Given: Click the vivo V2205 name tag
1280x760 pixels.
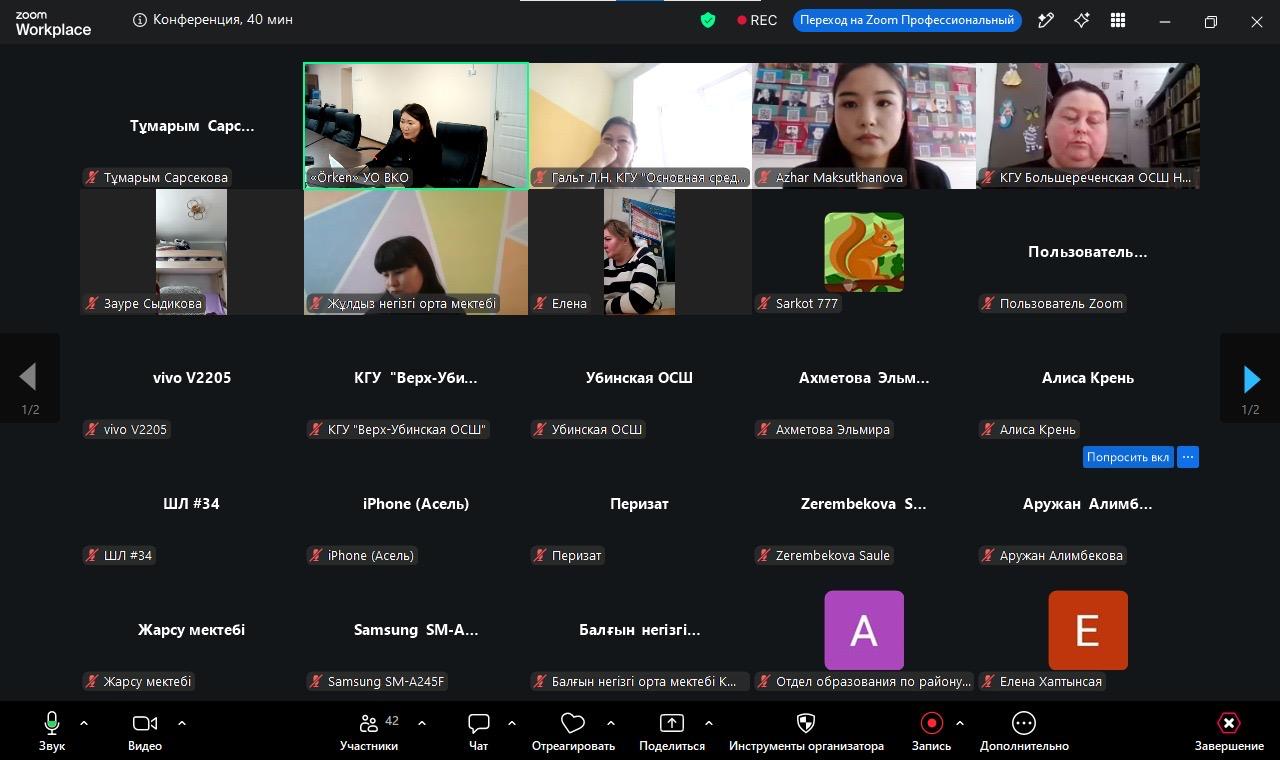Looking at the screenshot, I should (x=127, y=430).
